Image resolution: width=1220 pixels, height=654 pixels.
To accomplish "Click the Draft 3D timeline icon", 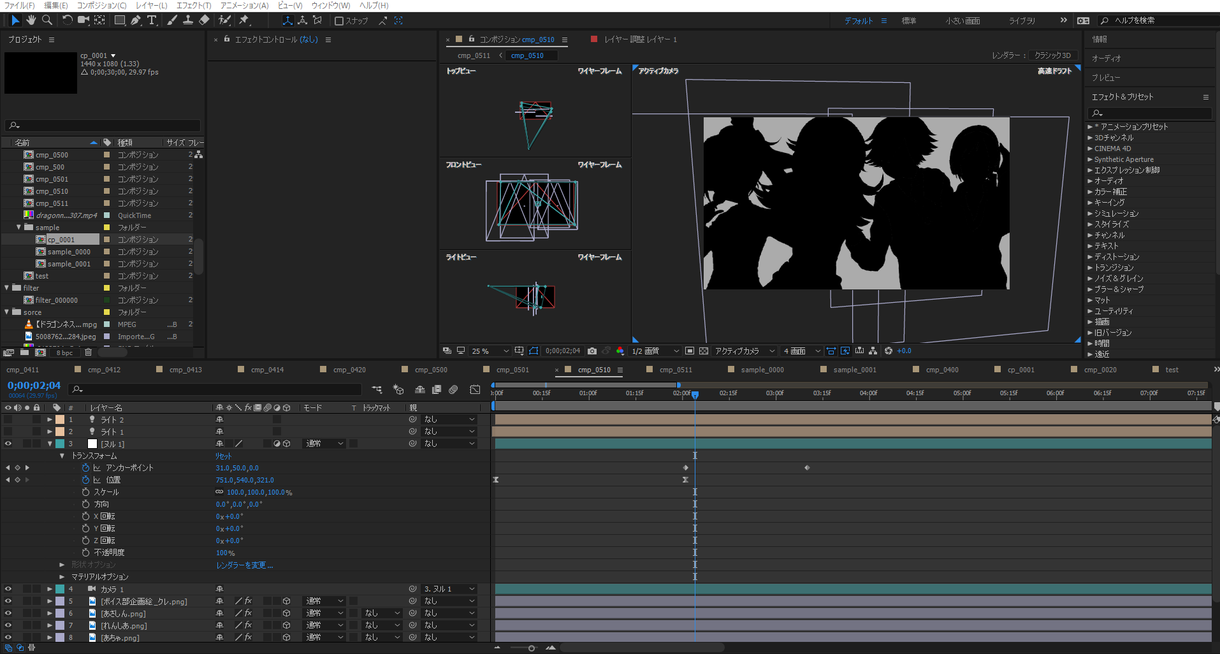I will click(x=398, y=389).
